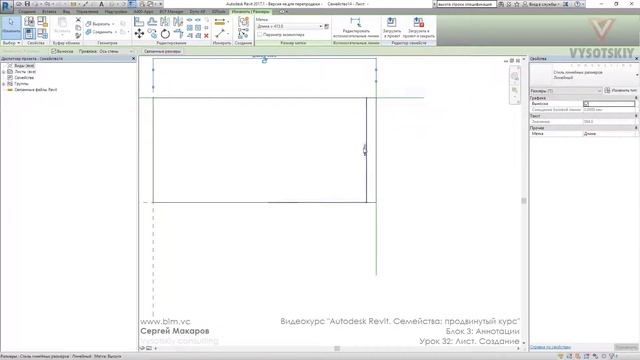Viewport: 640px width, 360px height.
Task: Click the horizontal scrollbar of drawing view
Action: pyautogui.click(x=337, y=348)
